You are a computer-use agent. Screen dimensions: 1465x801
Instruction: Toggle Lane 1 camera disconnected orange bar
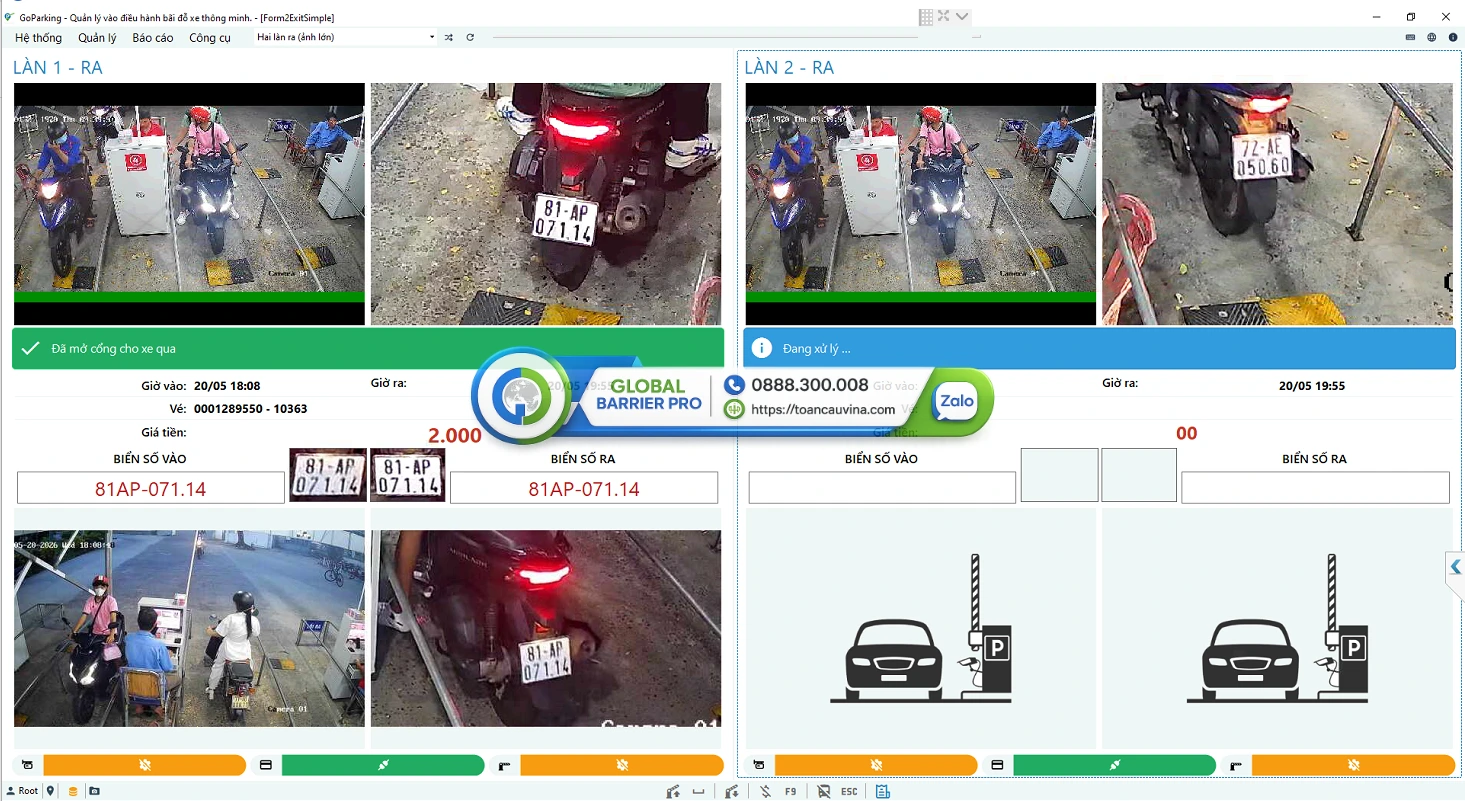click(145, 765)
